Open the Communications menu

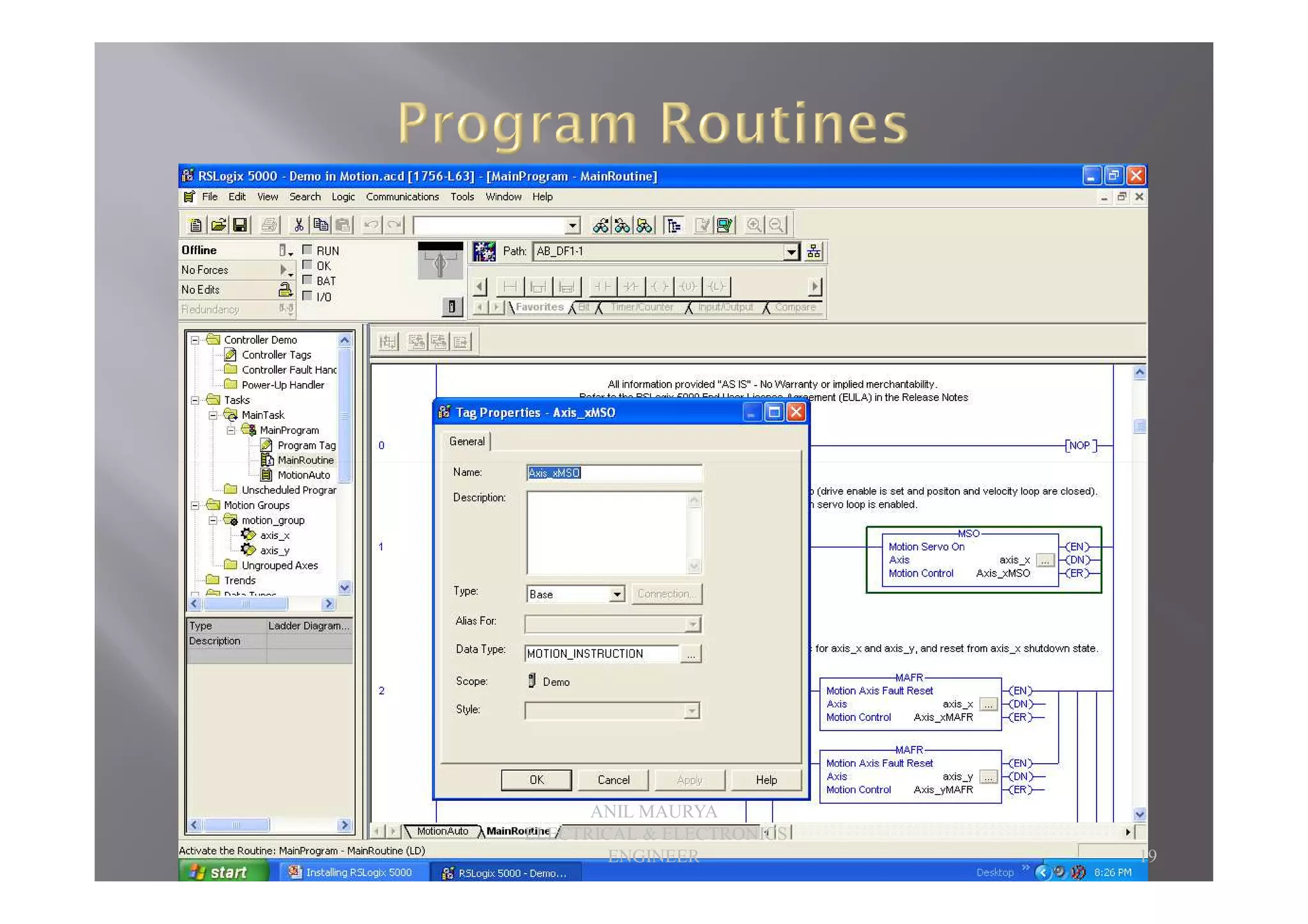coord(402,197)
